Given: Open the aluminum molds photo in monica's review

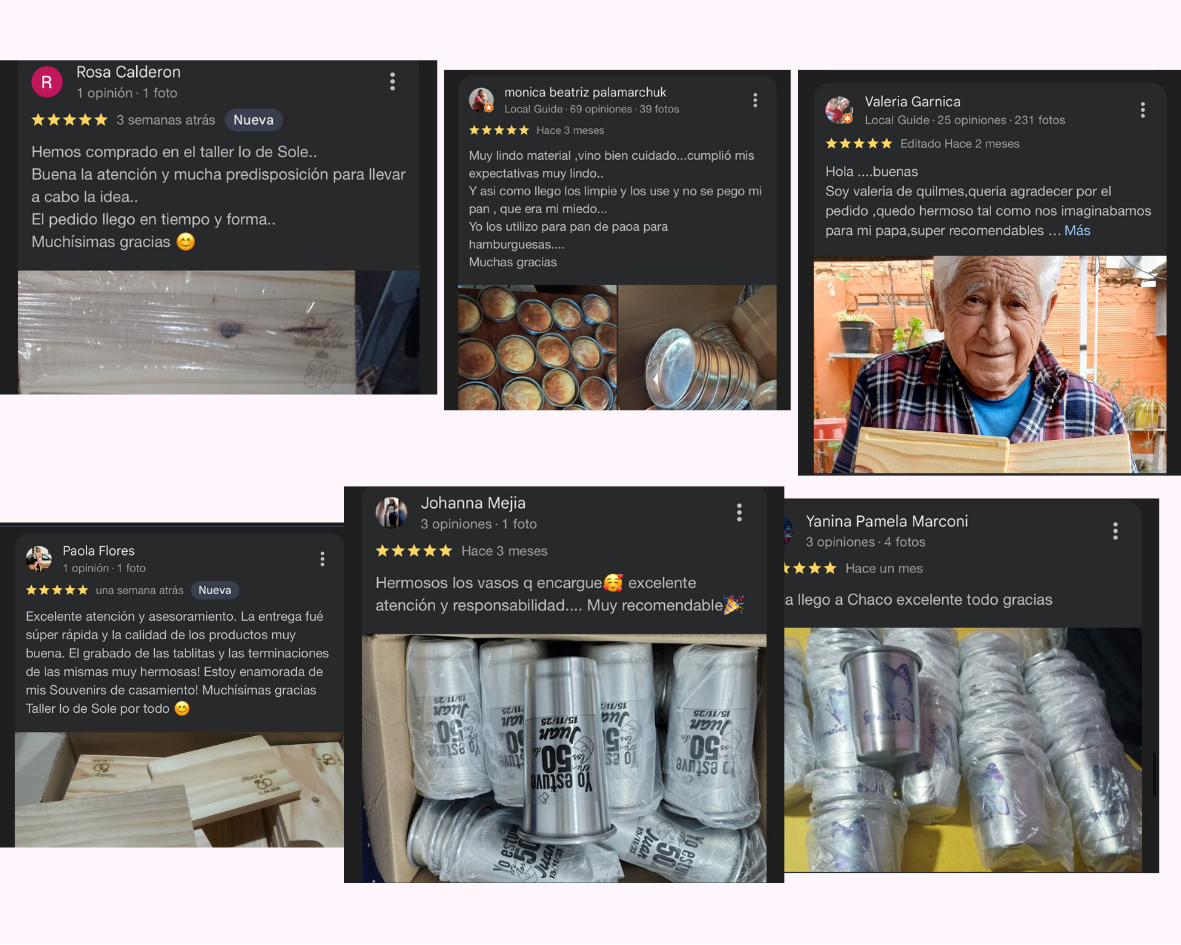Looking at the screenshot, I should 697,347.
